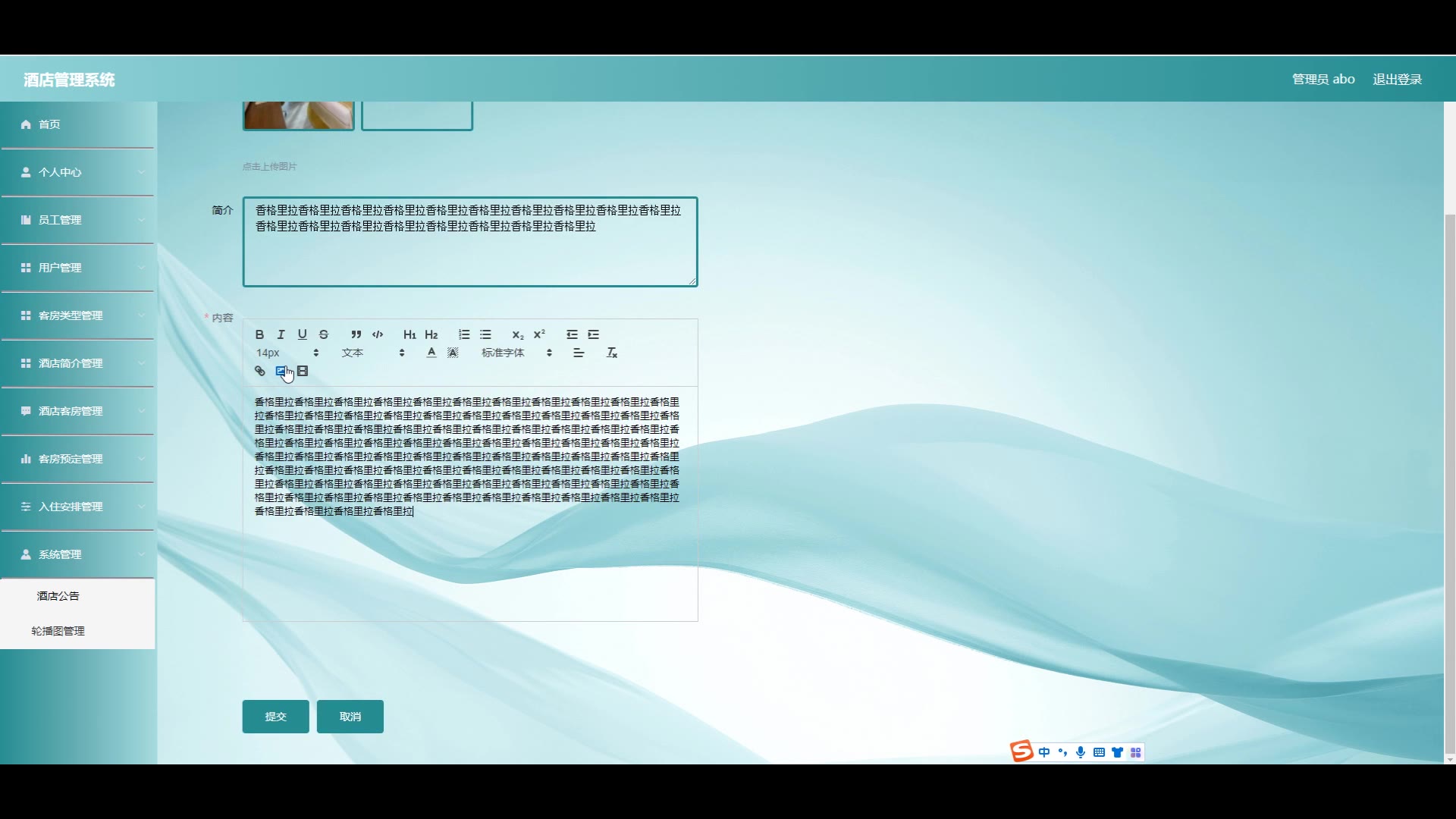Toggle italic formatting in the editor
1456x819 pixels.
pos(281,334)
